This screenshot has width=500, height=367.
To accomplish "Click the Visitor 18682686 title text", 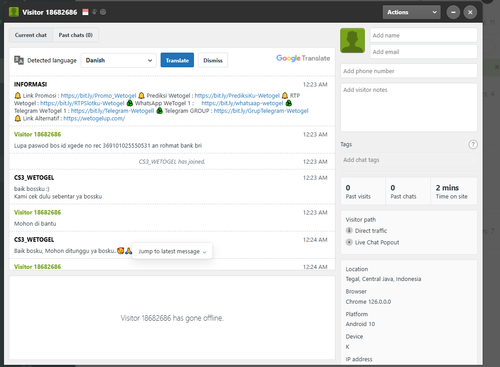I will click(50, 12).
